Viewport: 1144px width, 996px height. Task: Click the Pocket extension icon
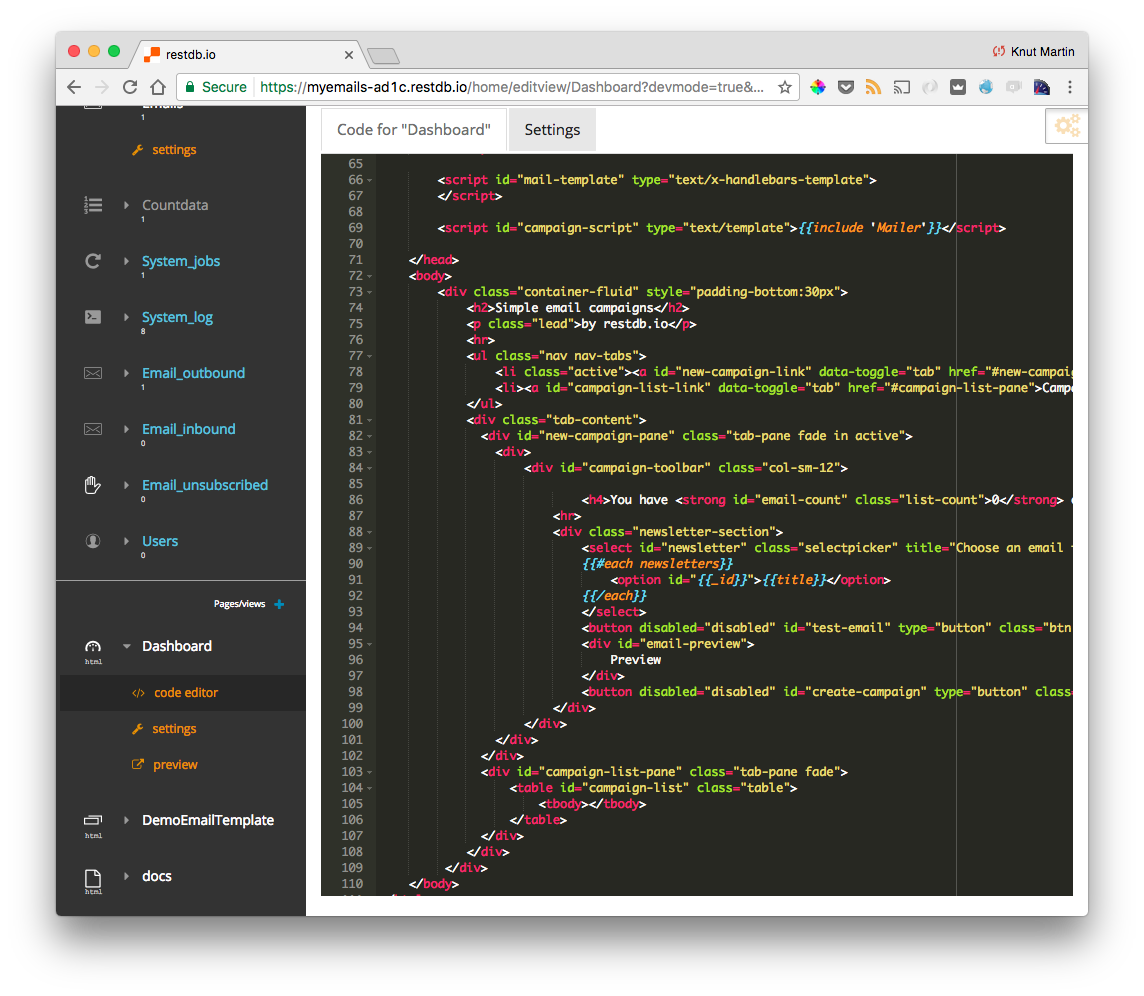pos(846,87)
